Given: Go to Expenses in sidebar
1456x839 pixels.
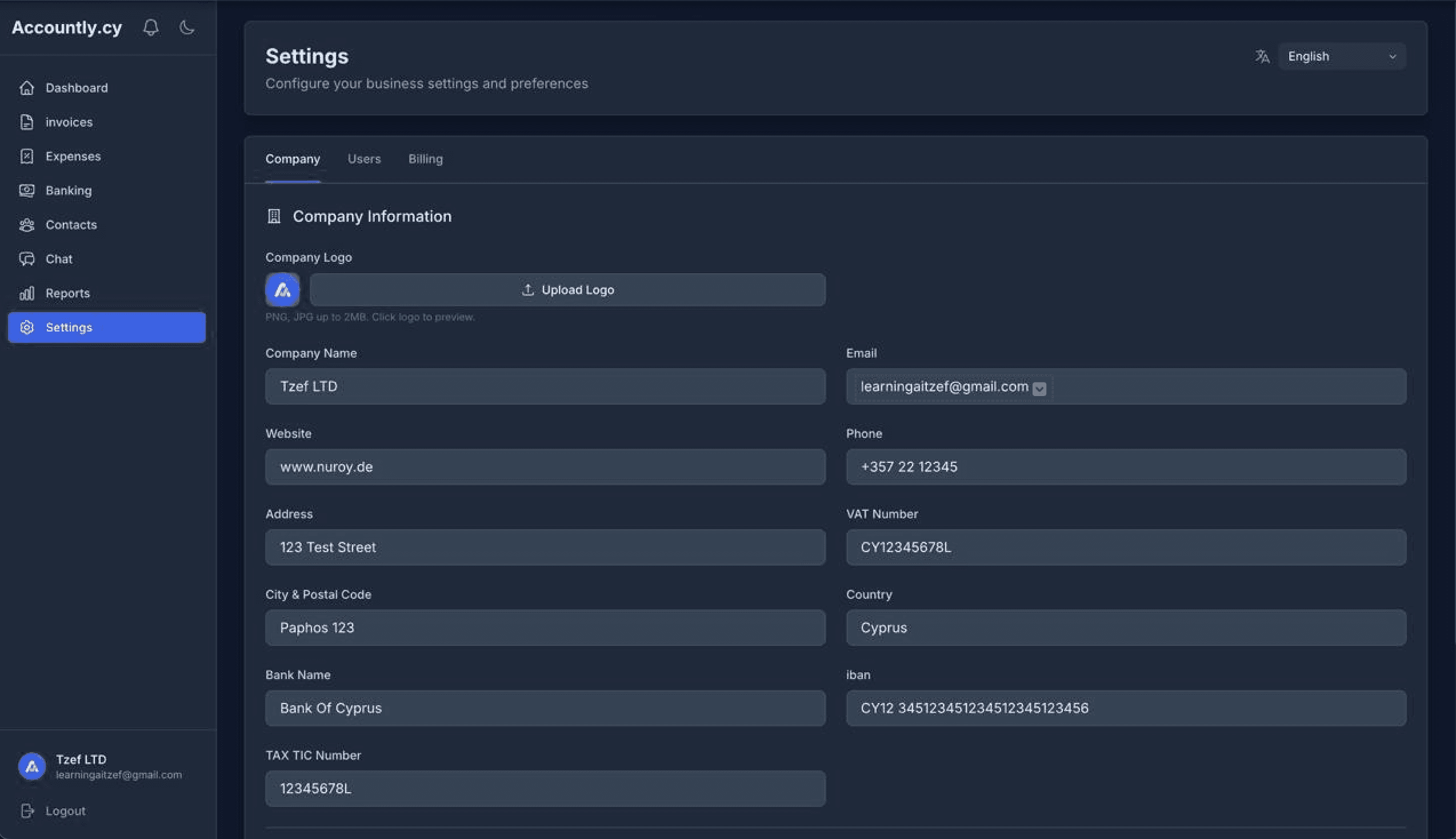Looking at the screenshot, I should (x=73, y=156).
